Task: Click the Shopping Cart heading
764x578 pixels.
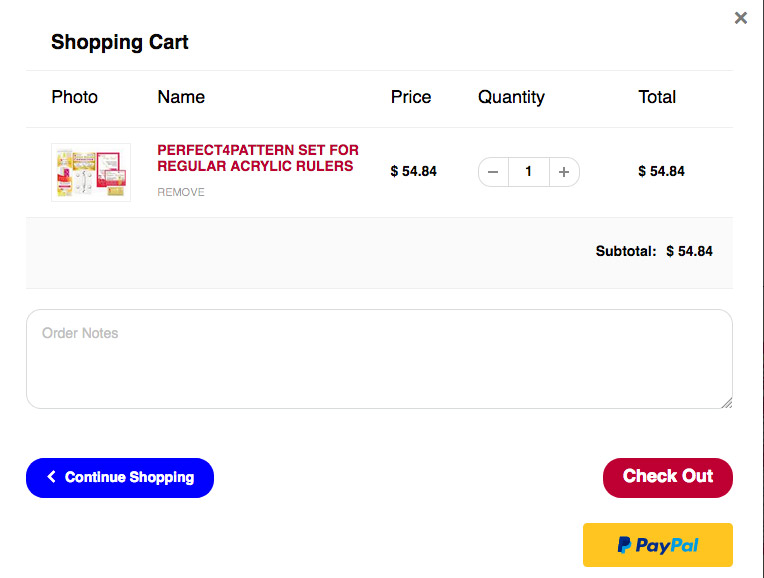Action: click(x=120, y=42)
